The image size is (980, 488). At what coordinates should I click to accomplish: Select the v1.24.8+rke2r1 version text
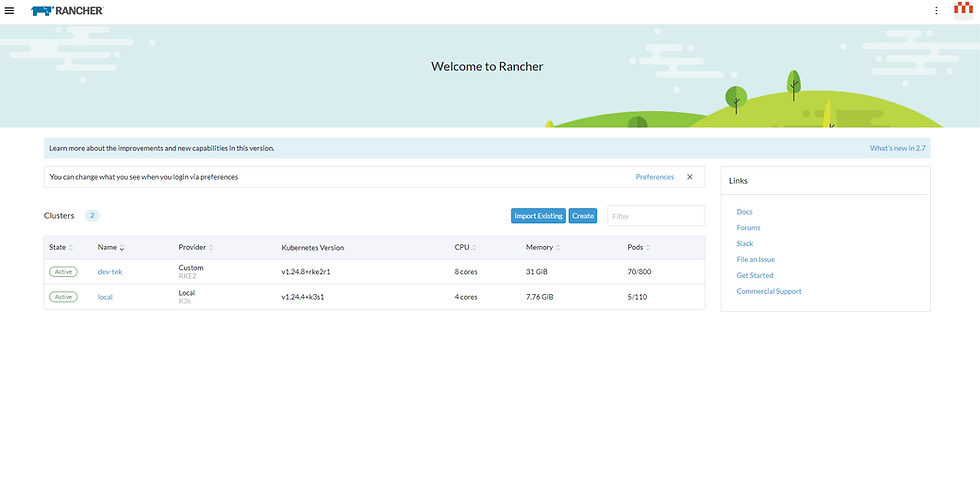pos(306,272)
